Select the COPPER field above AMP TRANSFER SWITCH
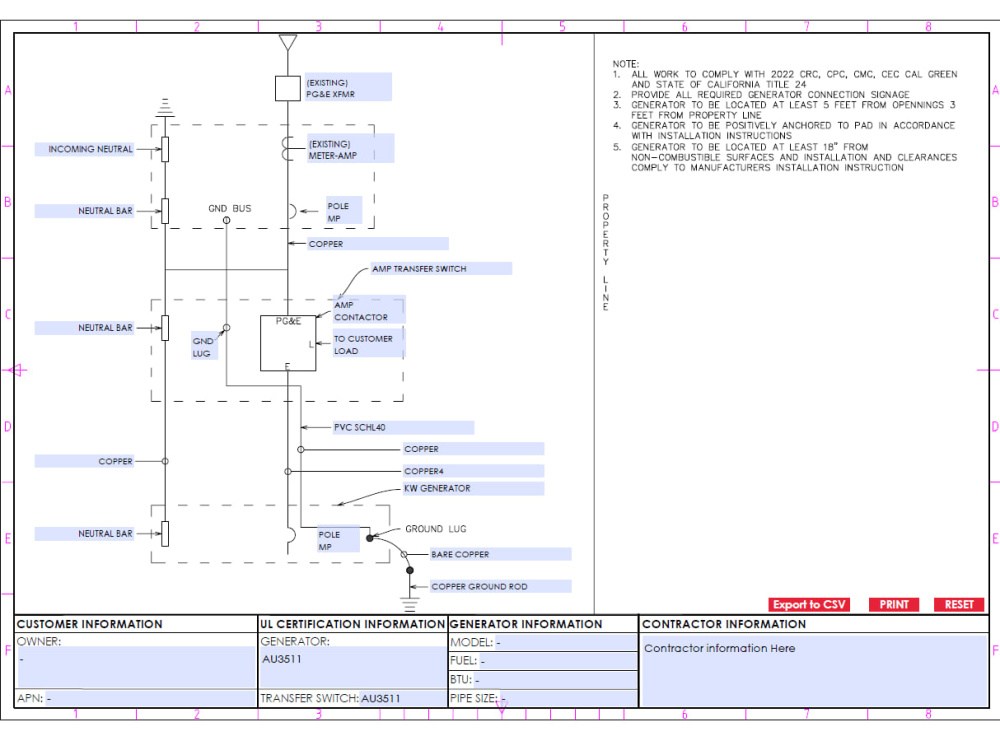Screen dimensions: 1000x750 (378, 244)
